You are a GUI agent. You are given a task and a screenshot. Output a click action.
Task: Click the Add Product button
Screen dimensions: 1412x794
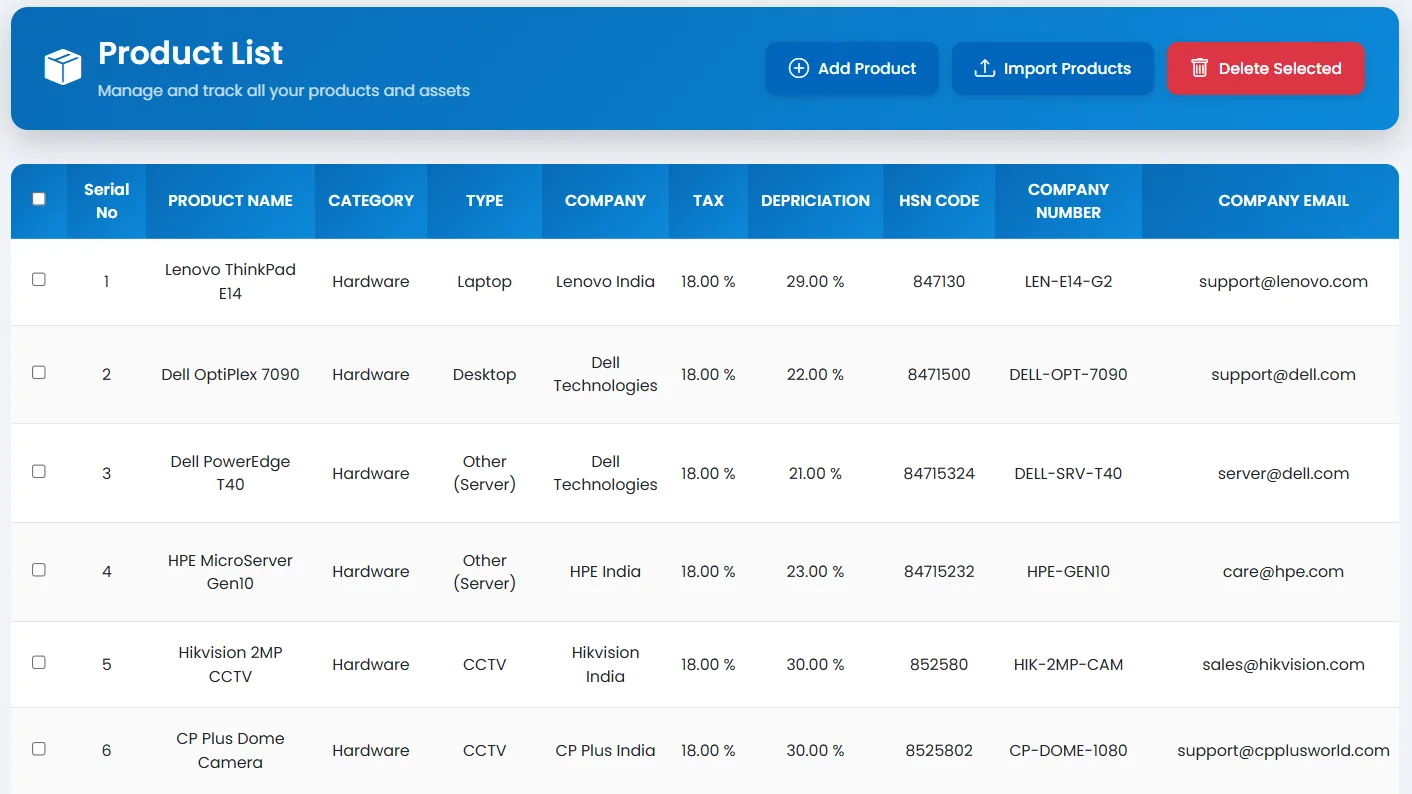(x=852, y=68)
